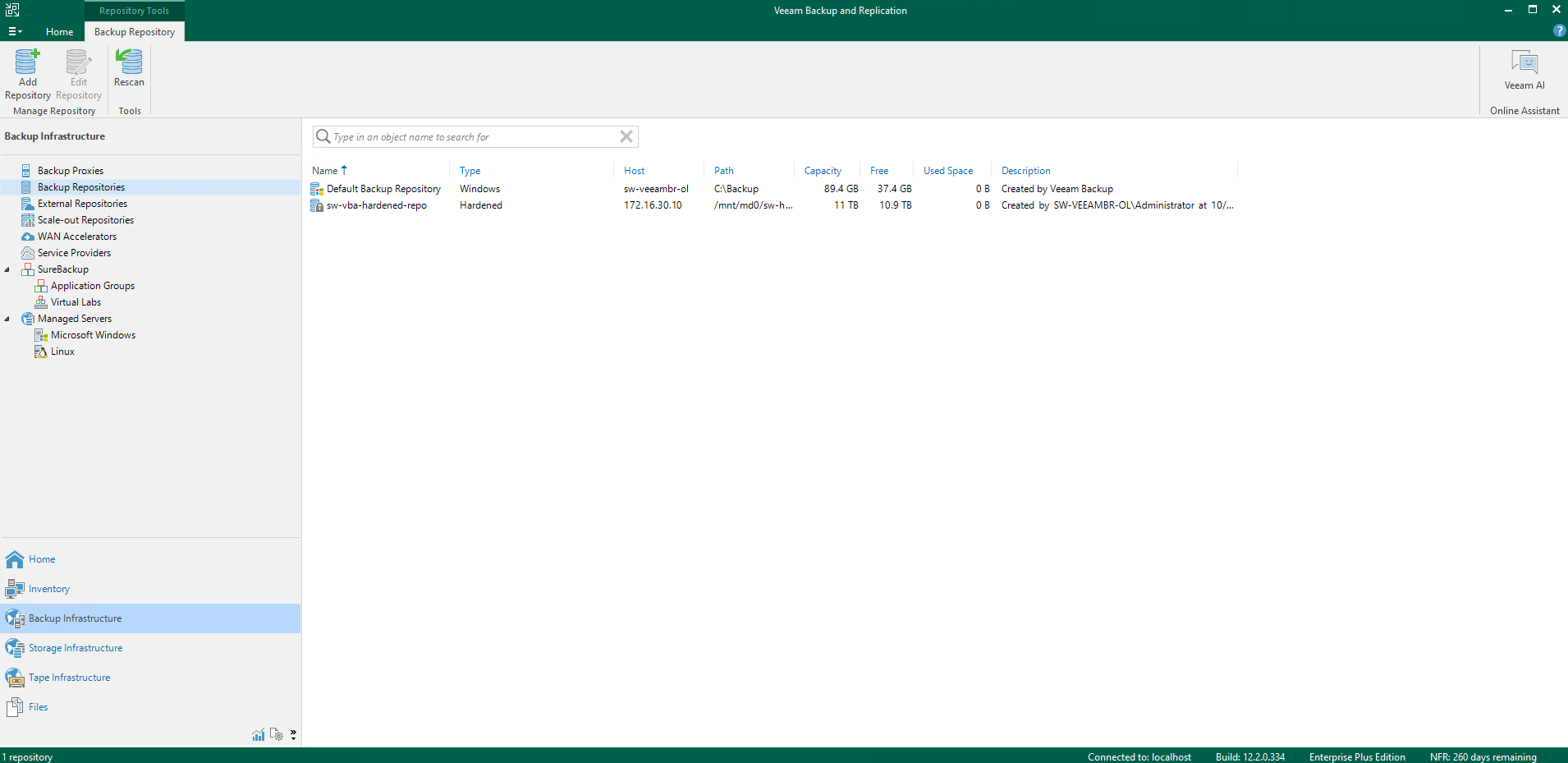This screenshot has height=763, width=1568.
Task: Open the Backup Infrastructure view
Action: point(150,618)
